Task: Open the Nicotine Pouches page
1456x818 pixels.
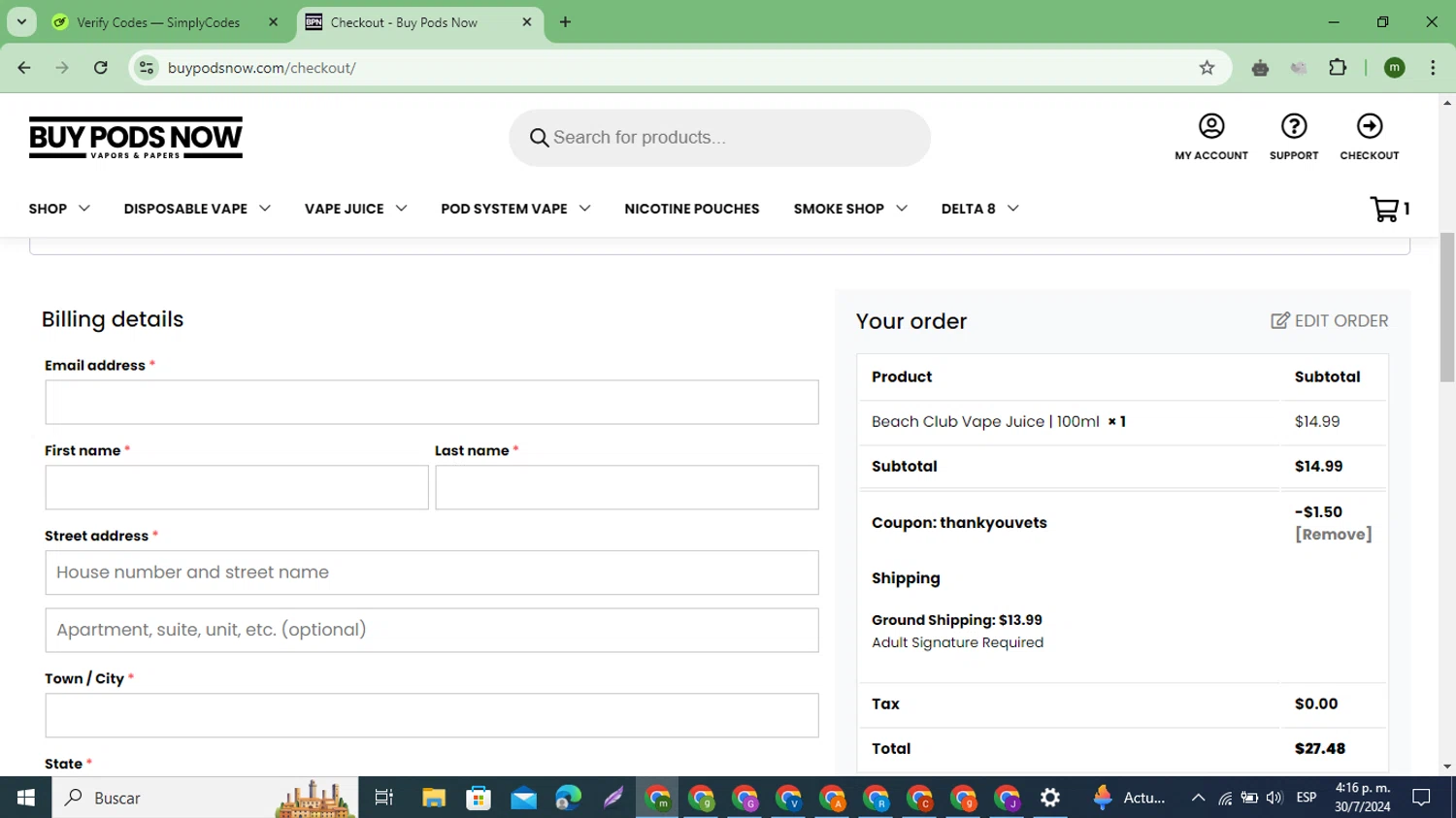Action: [x=692, y=209]
